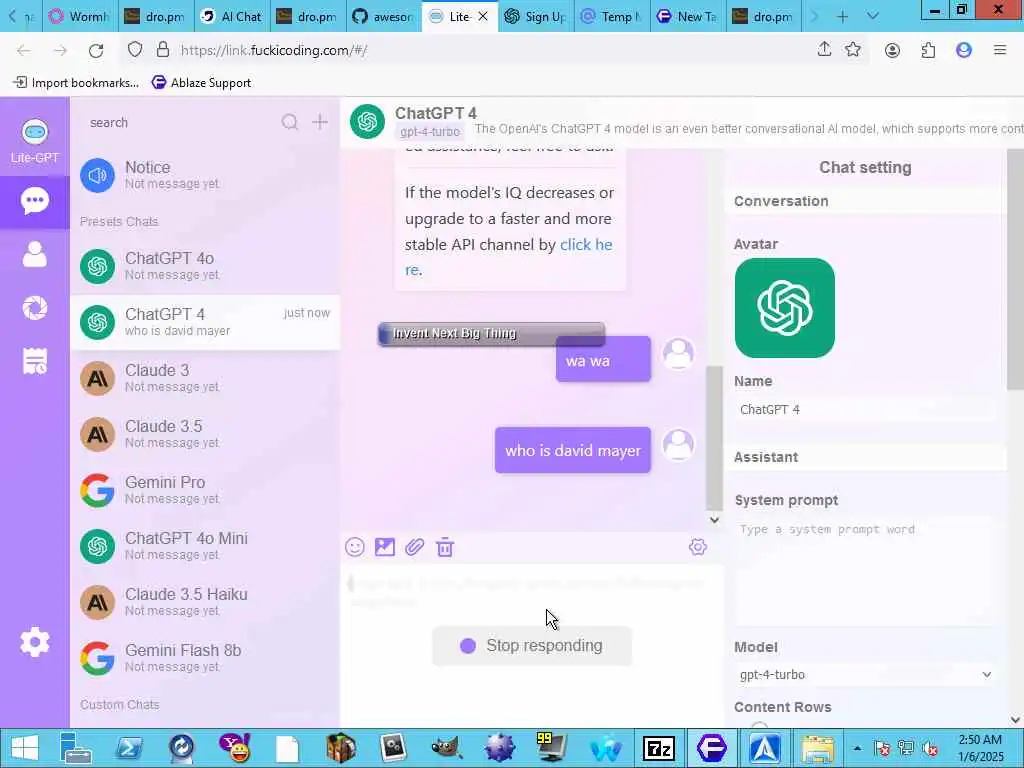Open the user profile sidebar icon

tap(35, 254)
